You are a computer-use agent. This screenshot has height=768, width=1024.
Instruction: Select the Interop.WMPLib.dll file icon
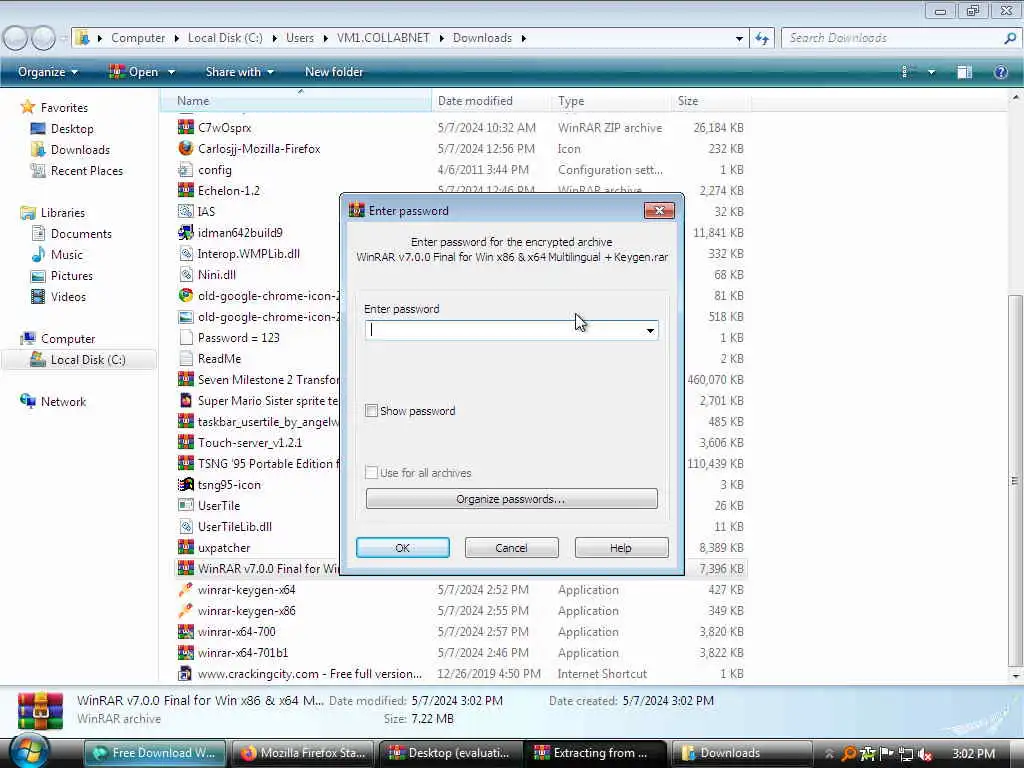coord(185,253)
